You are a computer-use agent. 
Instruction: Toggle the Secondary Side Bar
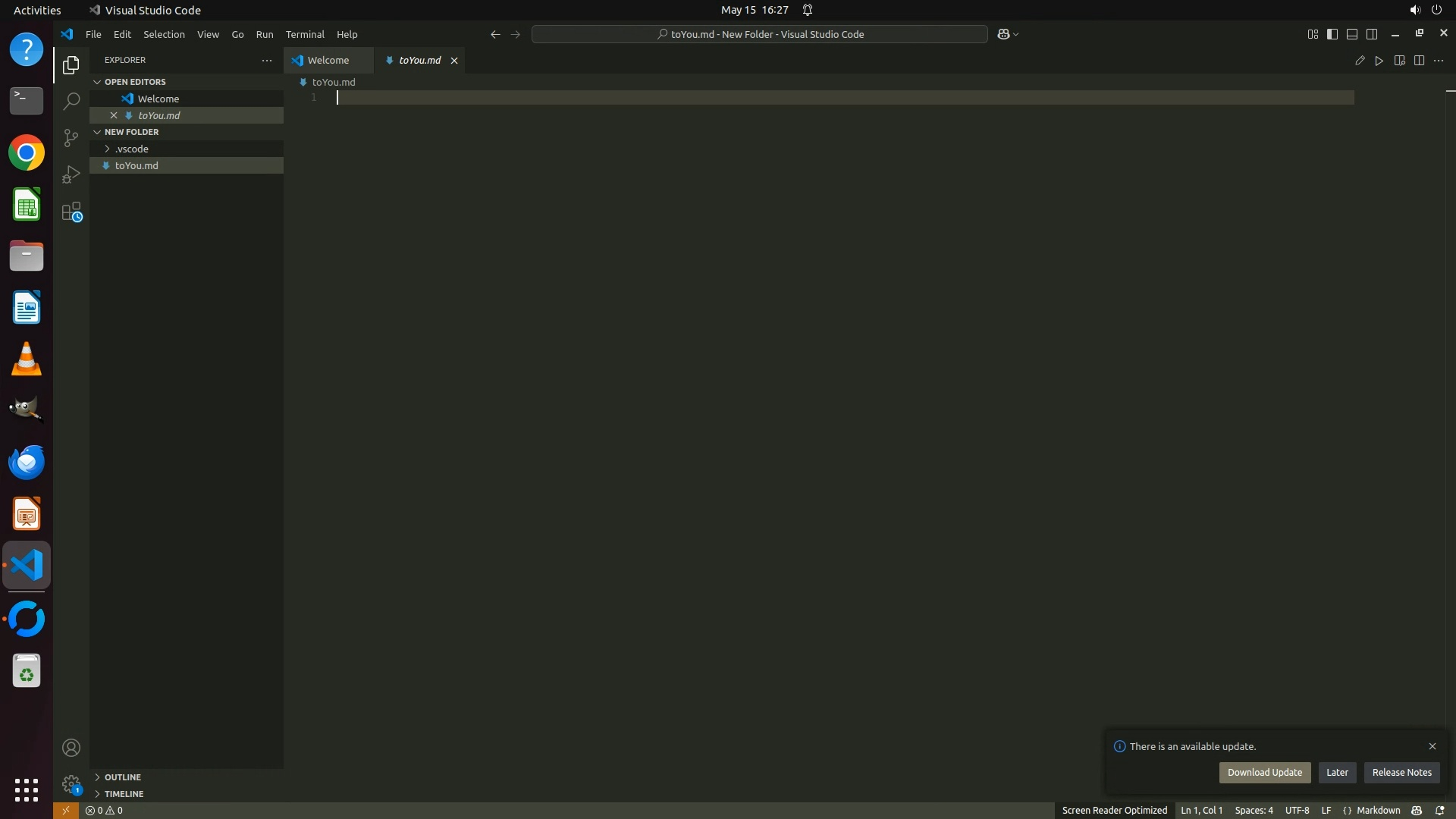coord(1372,34)
